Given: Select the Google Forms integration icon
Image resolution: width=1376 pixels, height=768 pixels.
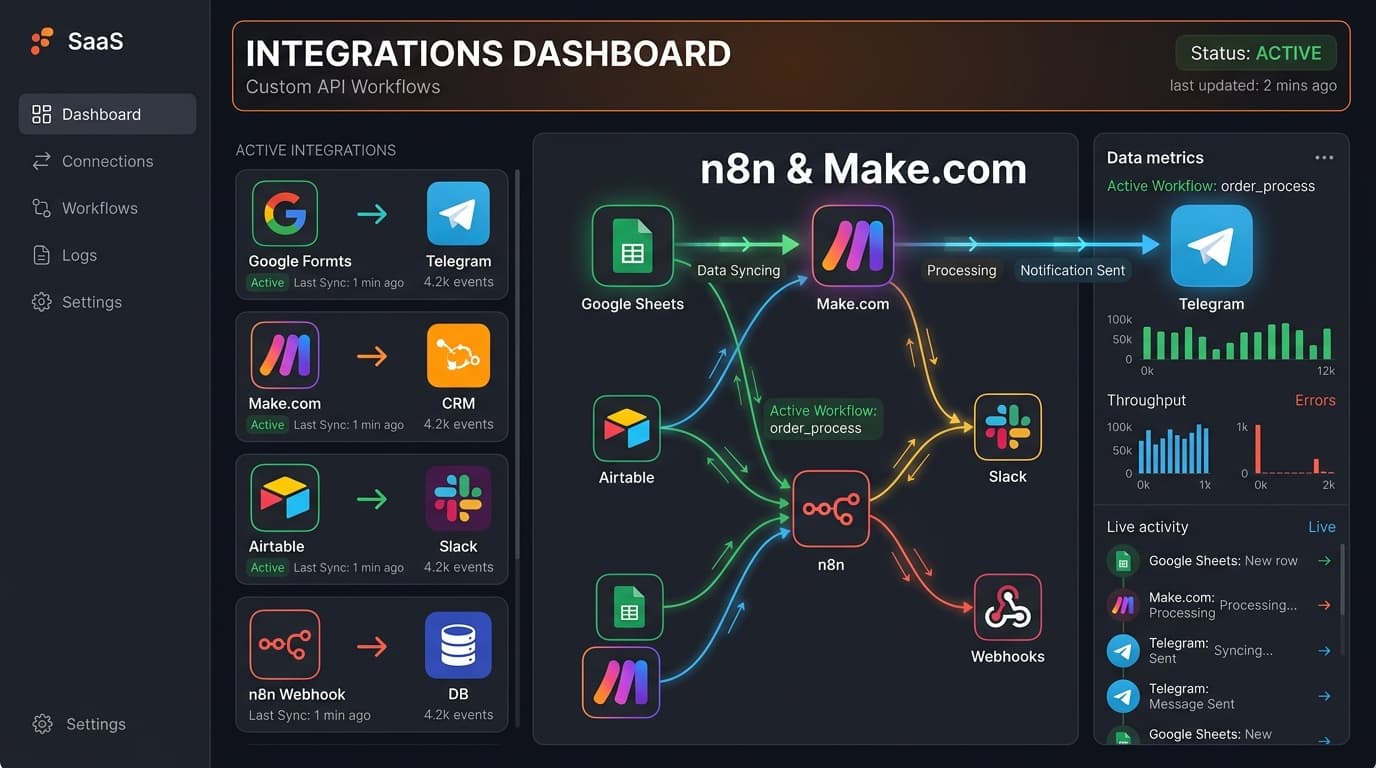Looking at the screenshot, I should 284,212.
